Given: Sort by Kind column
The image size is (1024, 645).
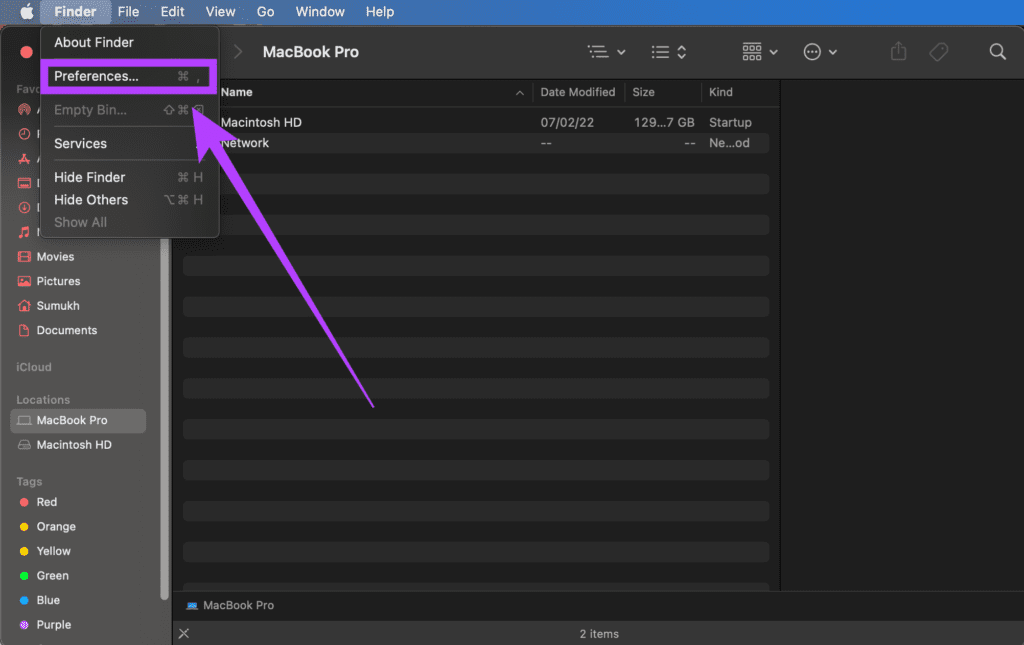Looking at the screenshot, I should [721, 92].
